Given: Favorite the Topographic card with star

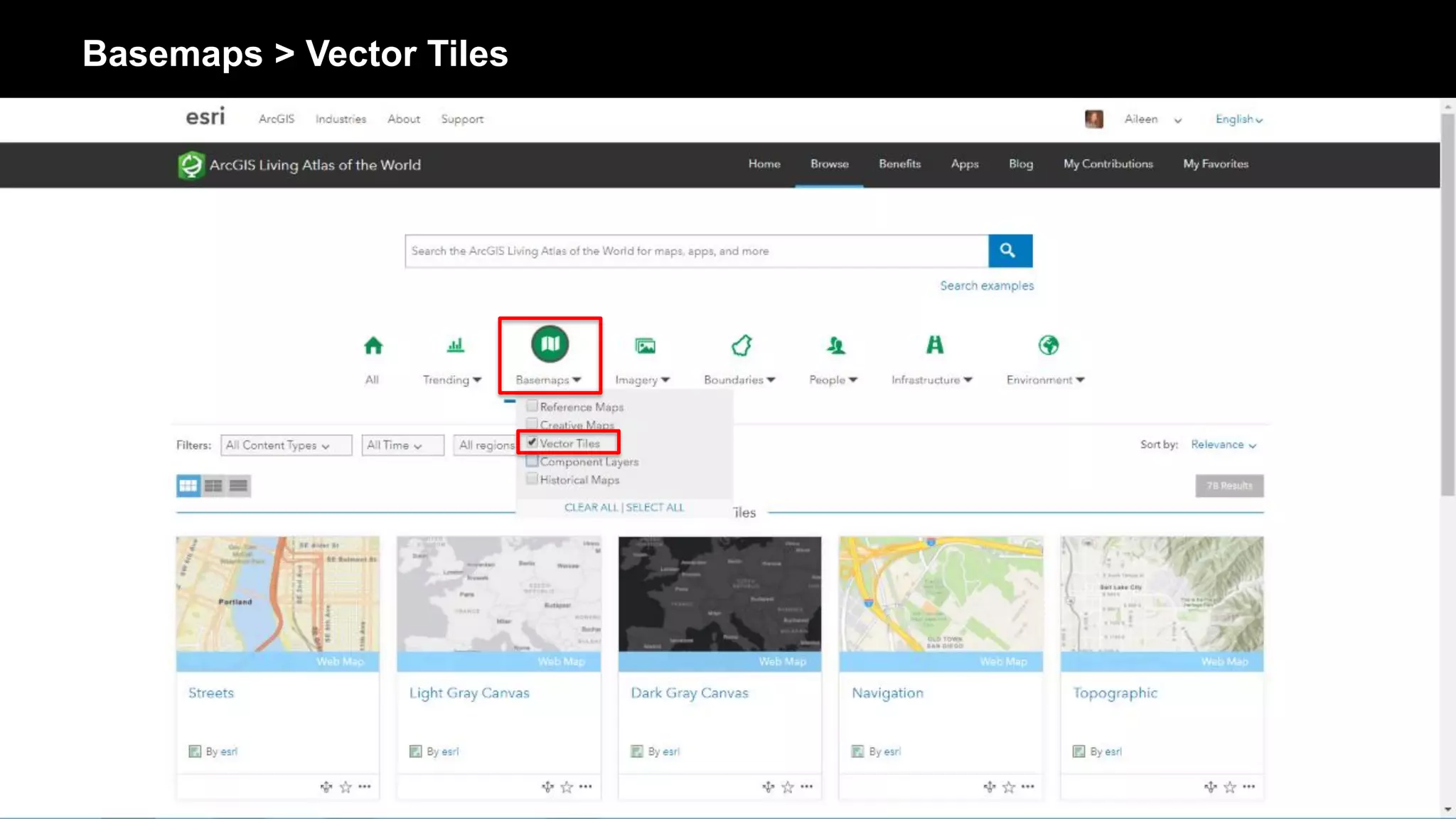Looking at the screenshot, I should click(x=1230, y=787).
